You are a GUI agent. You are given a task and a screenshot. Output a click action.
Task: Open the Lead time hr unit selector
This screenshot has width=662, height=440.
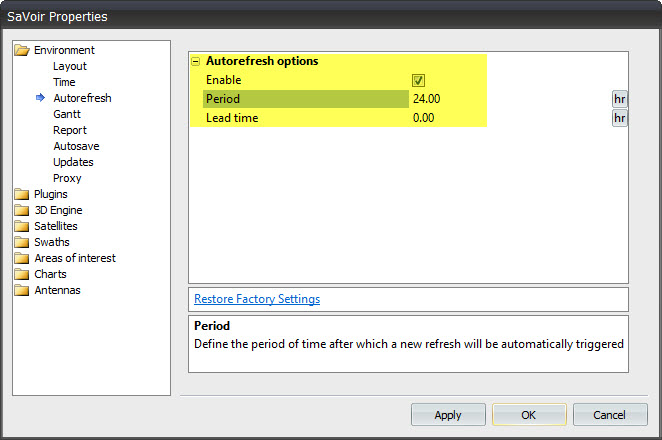620,118
